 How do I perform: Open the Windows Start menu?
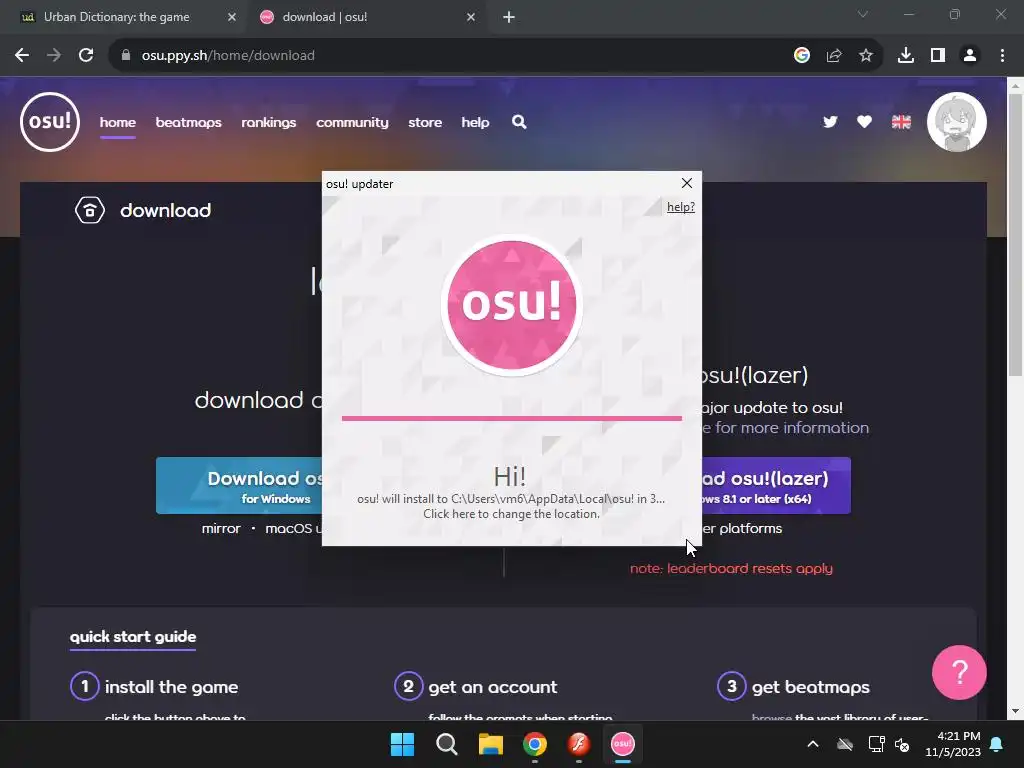pyautogui.click(x=402, y=744)
